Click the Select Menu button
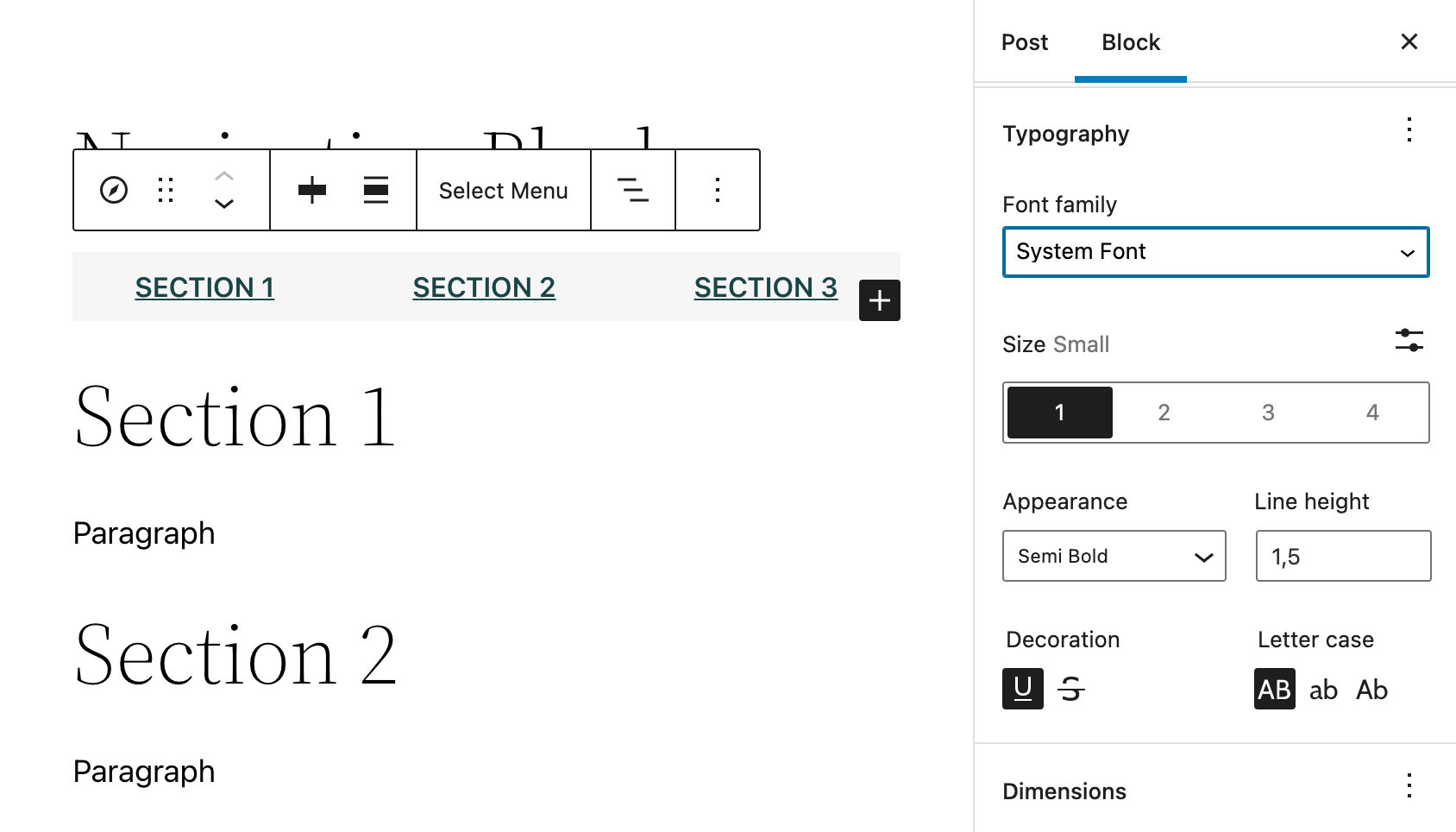The height and width of the screenshot is (832, 1456). (503, 190)
